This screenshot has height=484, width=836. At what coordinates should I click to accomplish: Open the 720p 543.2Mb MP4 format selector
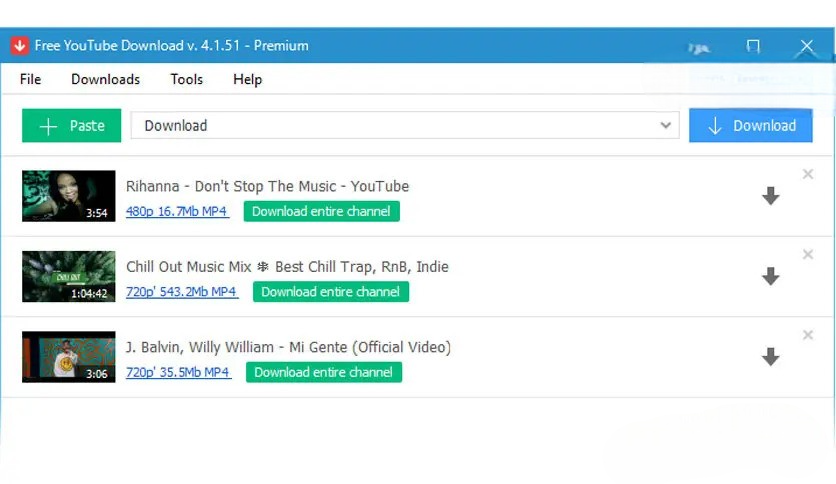point(182,292)
